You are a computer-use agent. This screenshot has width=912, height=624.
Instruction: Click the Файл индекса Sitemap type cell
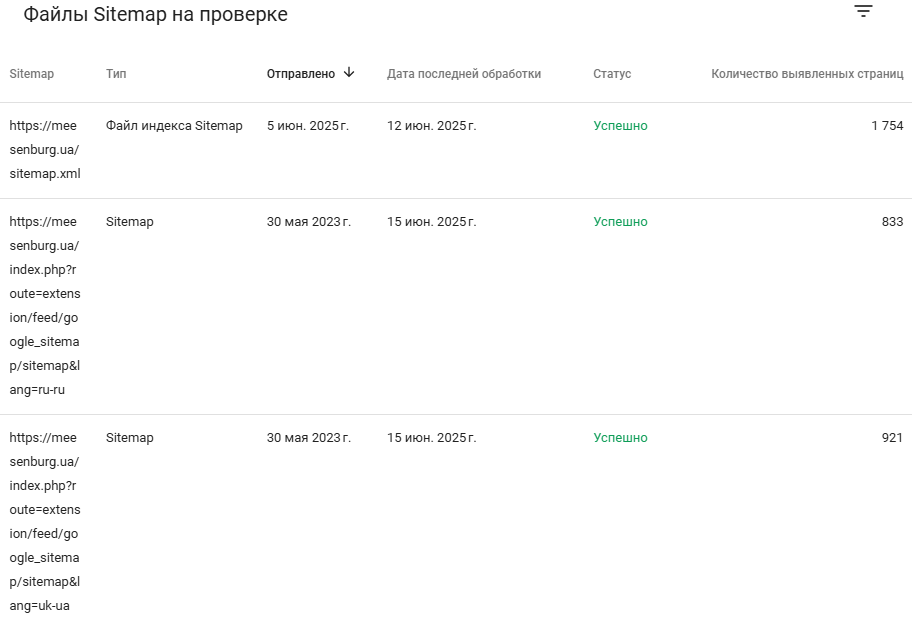pyautogui.click(x=174, y=126)
